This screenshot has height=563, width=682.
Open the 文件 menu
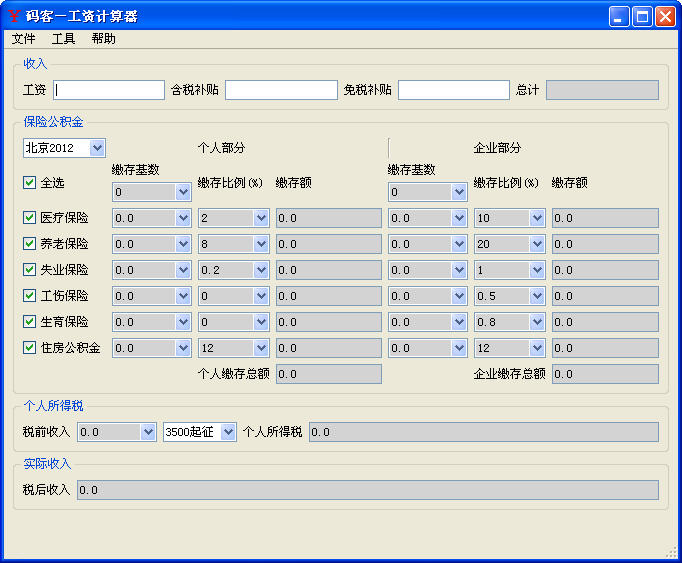pyautogui.click(x=23, y=39)
